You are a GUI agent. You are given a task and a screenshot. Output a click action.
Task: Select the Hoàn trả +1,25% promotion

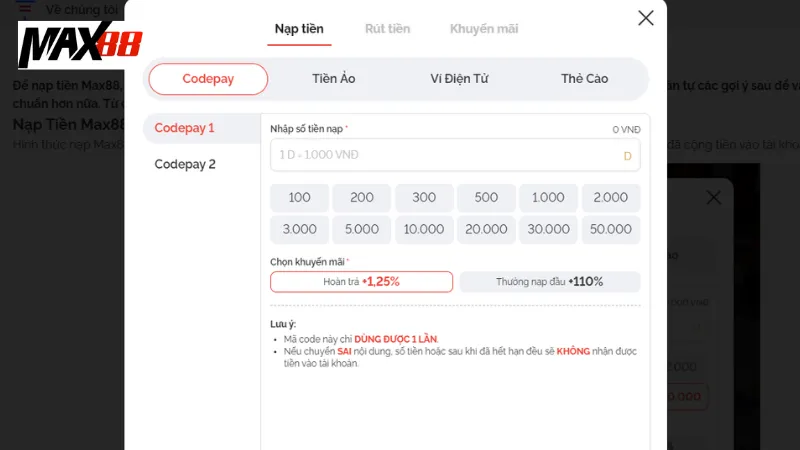(361, 282)
